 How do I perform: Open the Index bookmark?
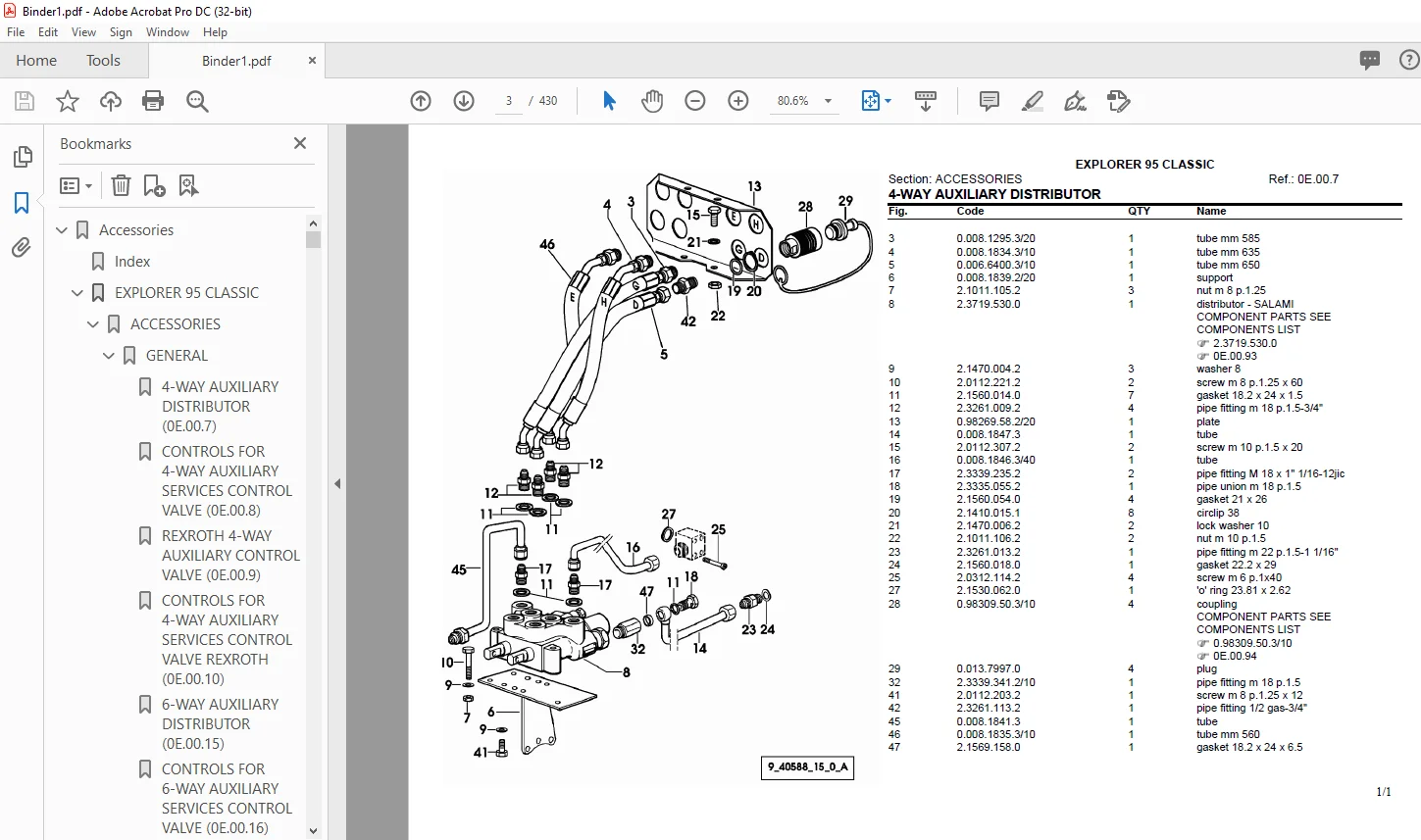(132, 262)
